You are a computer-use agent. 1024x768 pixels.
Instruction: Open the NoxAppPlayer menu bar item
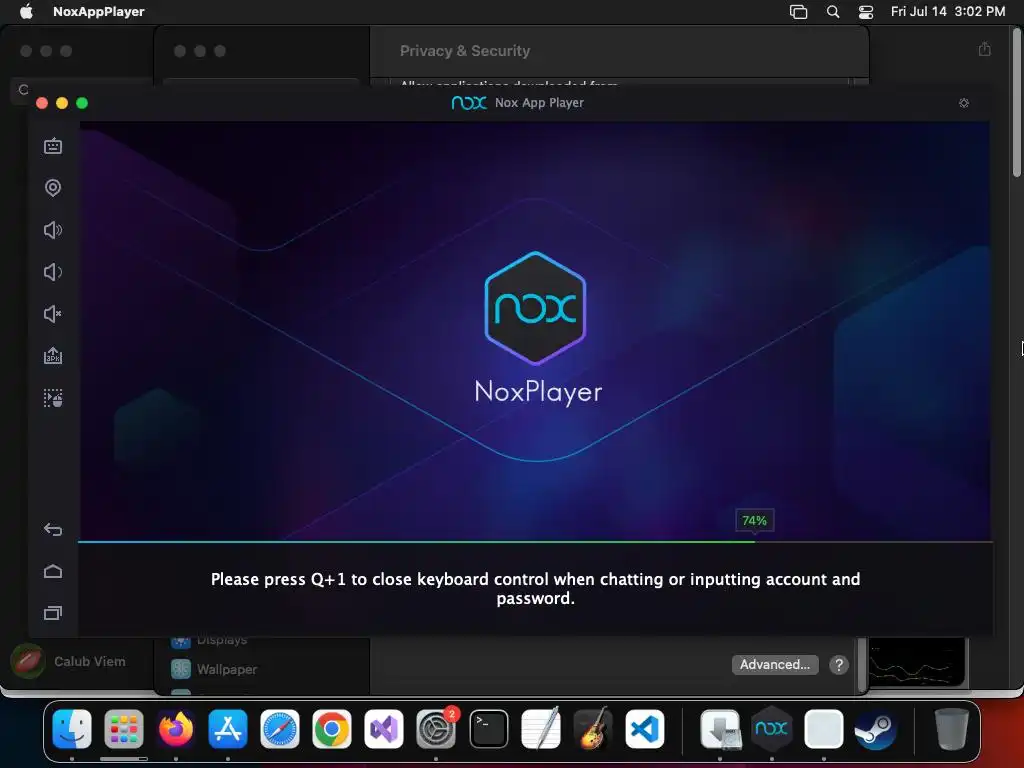99,11
